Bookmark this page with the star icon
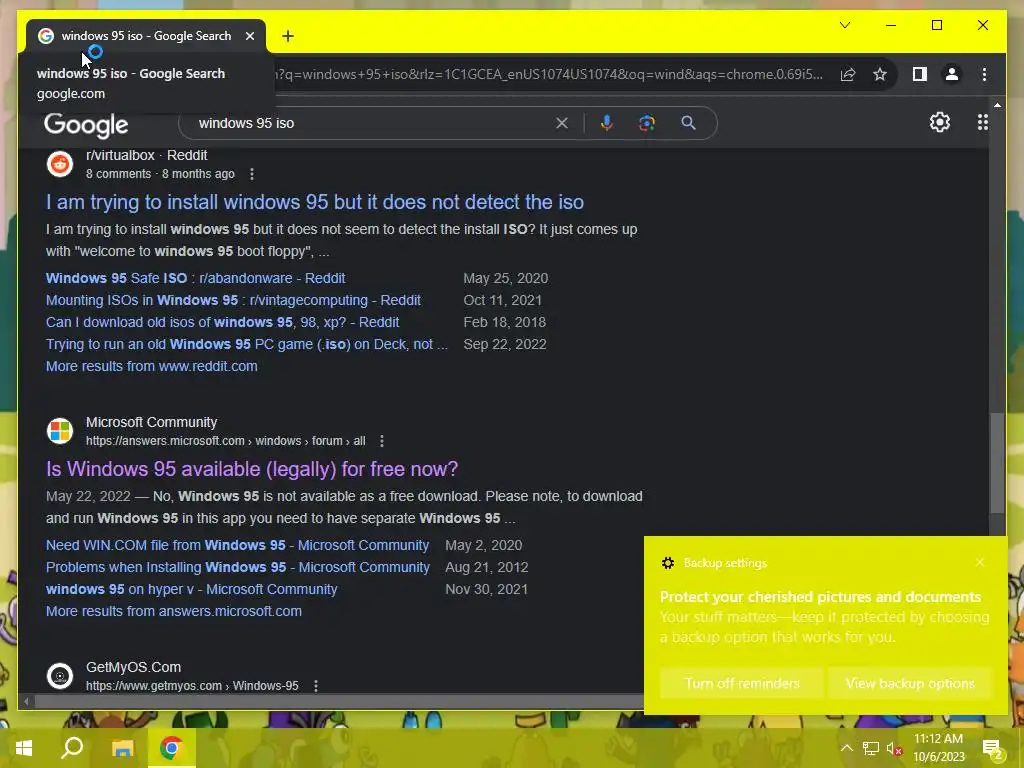Screen dimensions: 1024x768 tap(880, 74)
